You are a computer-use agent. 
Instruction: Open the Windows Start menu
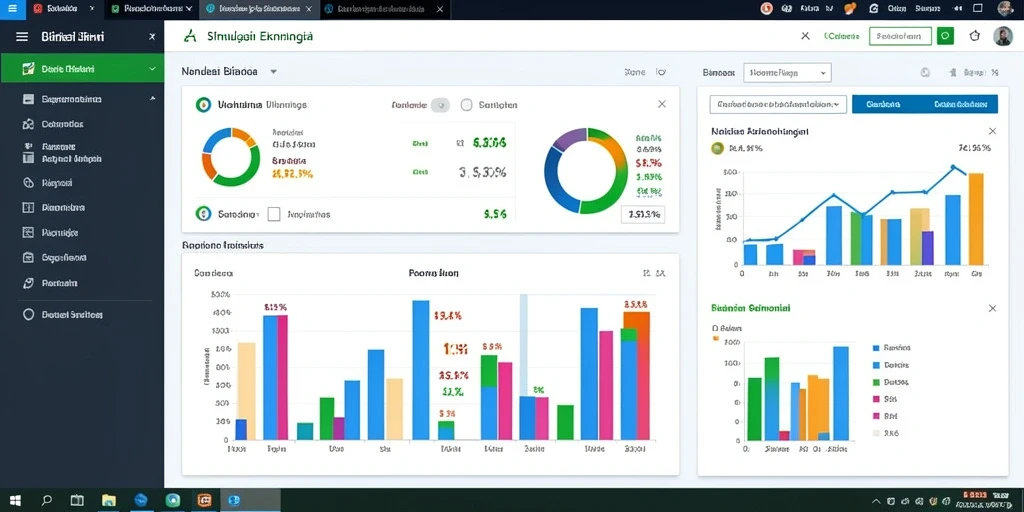14,500
